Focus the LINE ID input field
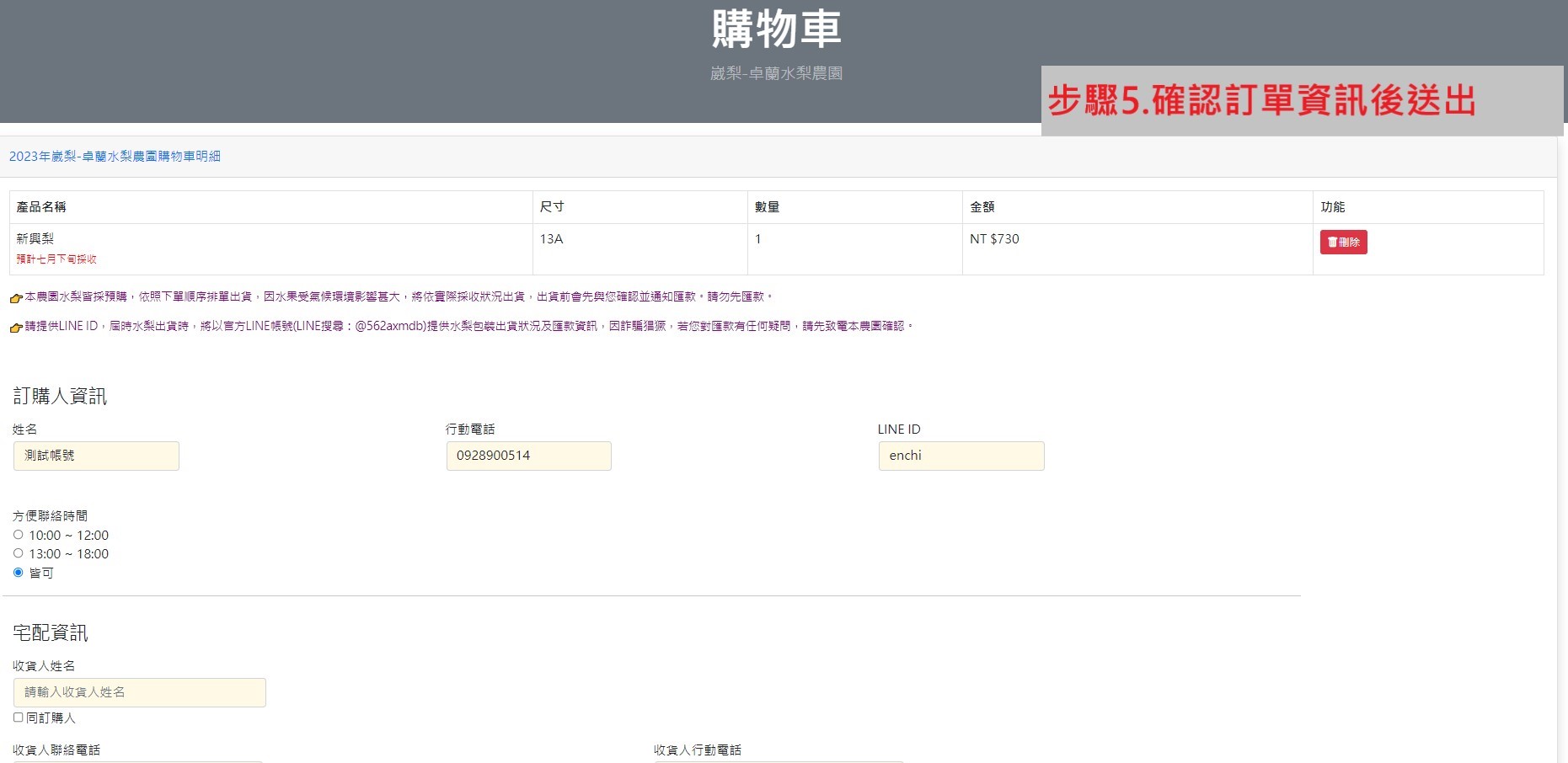The width and height of the screenshot is (1568, 763). 961,456
